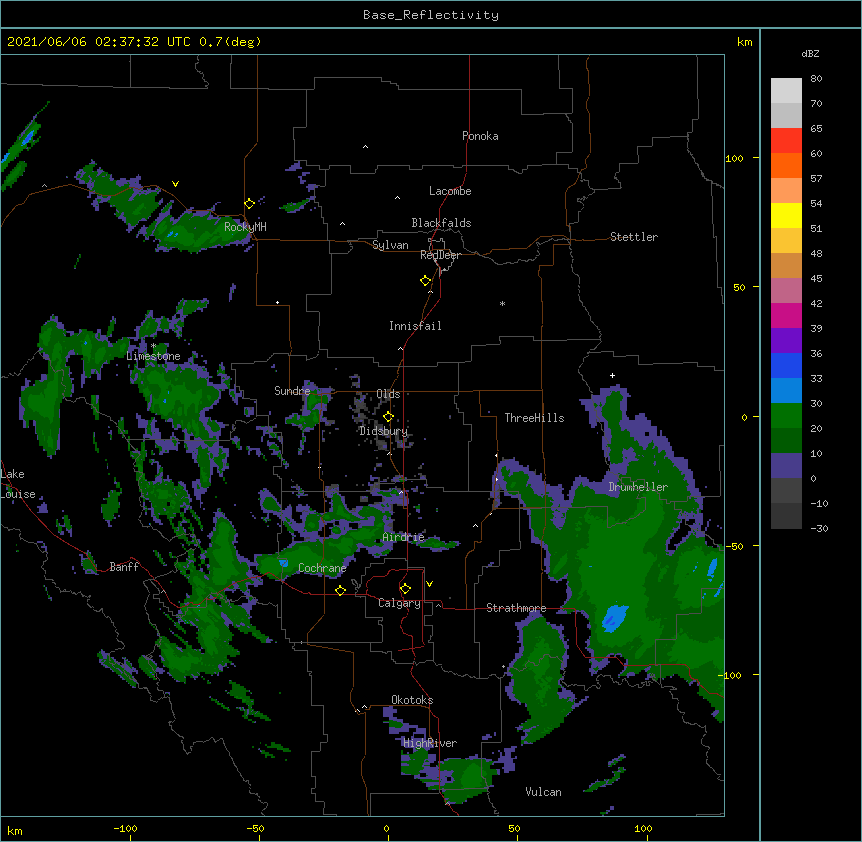This screenshot has width=862, height=842.
Task: Click the Calgary label
Action: pos(399,603)
